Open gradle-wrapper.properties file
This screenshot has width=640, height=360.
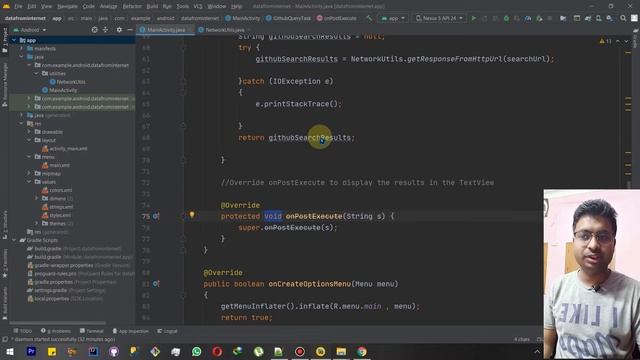pos(63,265)
